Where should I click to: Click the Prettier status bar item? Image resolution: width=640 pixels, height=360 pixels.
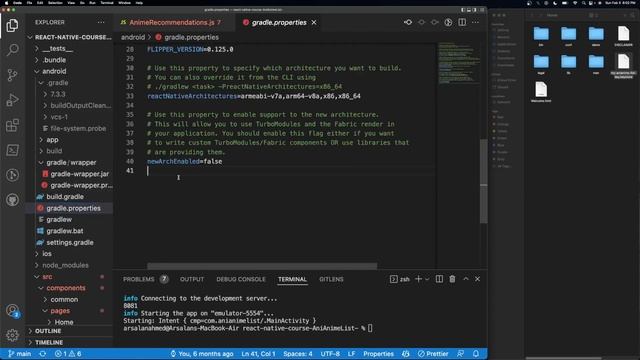coord(433,354)
